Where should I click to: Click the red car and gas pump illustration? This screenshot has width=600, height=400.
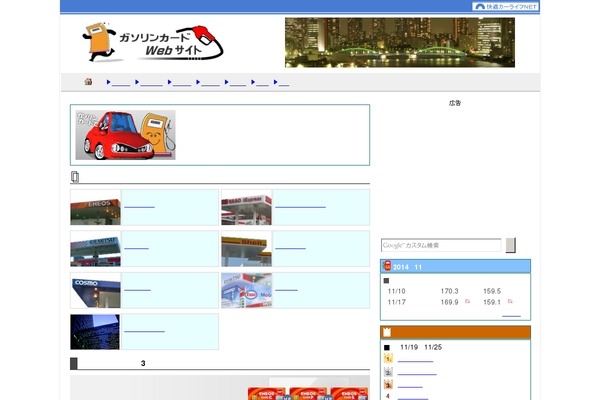click(x=126, y=135)
